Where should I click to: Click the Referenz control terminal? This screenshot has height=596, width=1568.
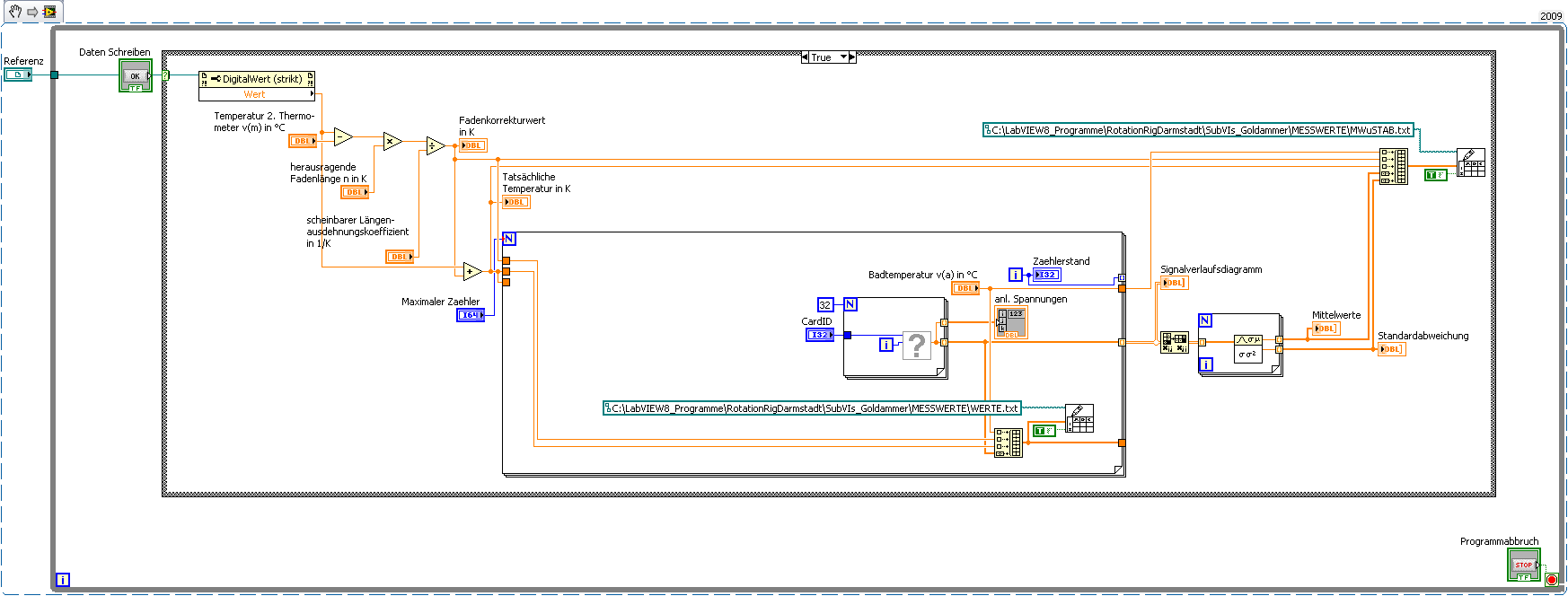(x=18, y=74)
